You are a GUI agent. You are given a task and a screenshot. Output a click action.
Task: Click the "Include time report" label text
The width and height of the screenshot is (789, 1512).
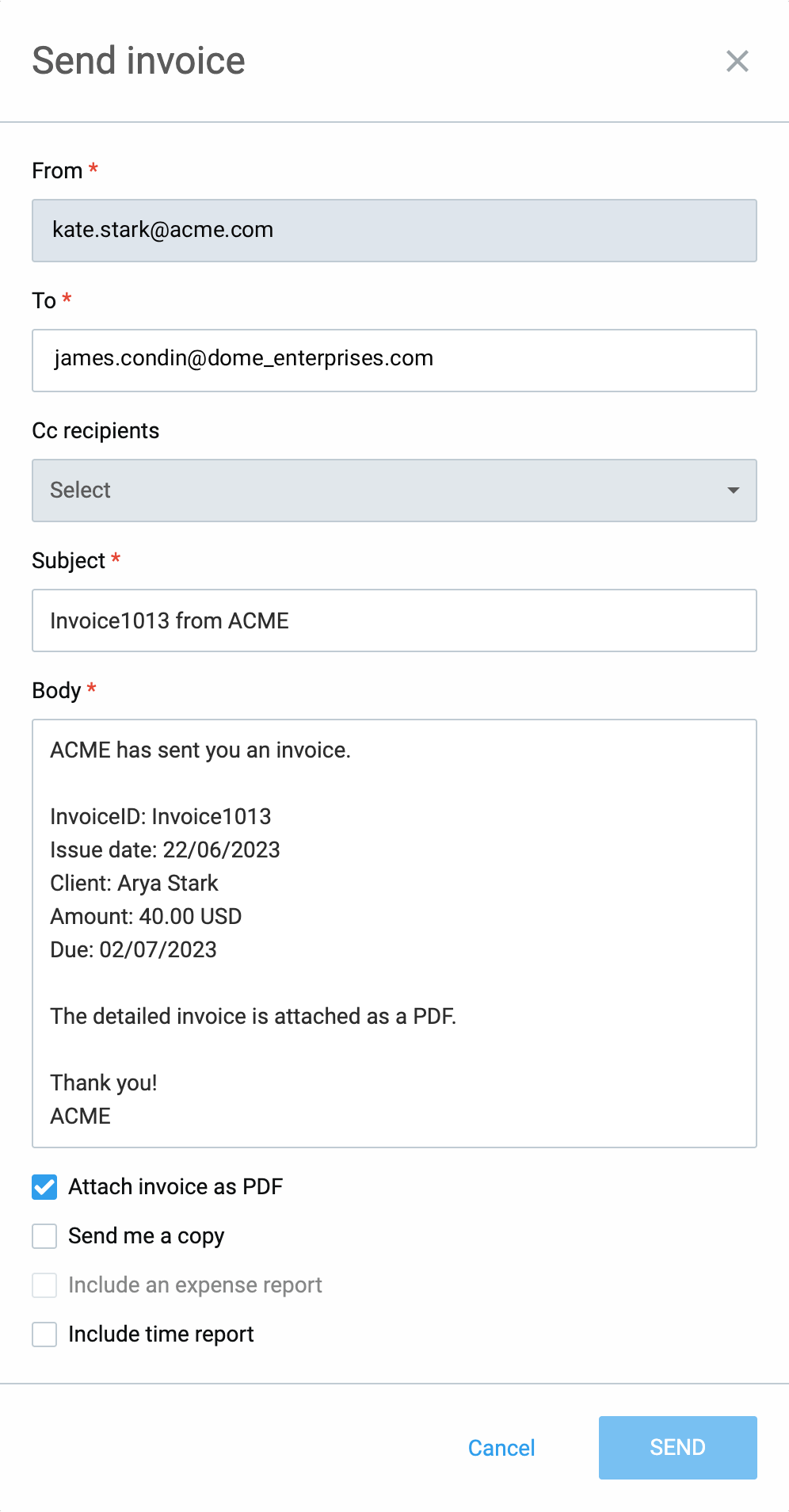point(161,1334)
